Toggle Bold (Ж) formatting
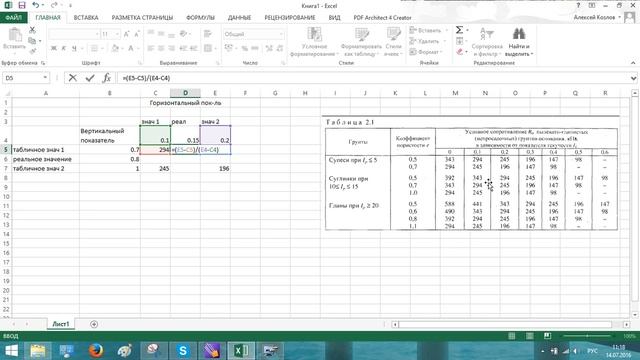This screenshot has width=640, height=360. (x=53, y=48)
